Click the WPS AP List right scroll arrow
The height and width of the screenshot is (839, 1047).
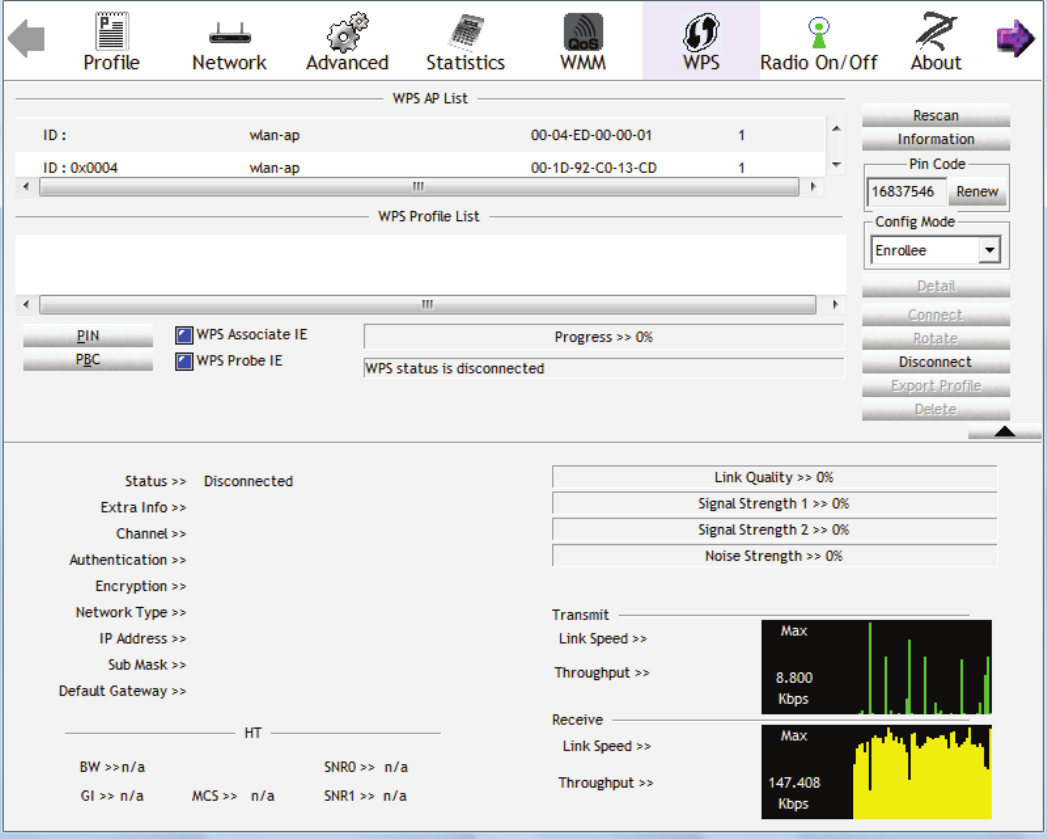(813, 186)
